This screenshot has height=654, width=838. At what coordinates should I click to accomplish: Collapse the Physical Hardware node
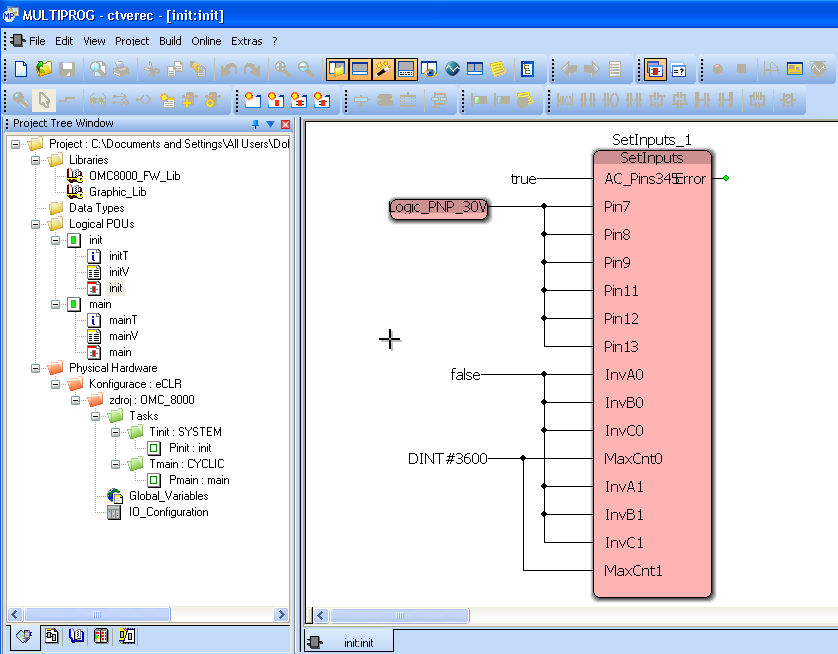(35, 368)
